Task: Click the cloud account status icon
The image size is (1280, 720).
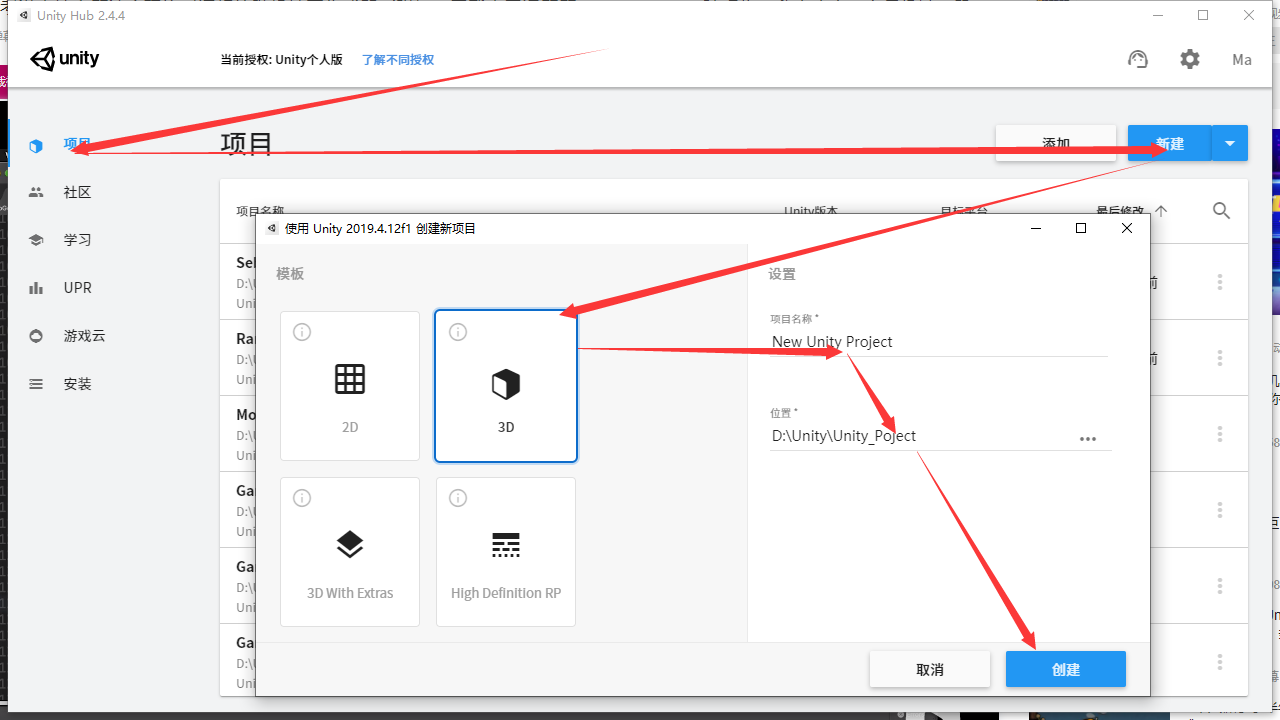Action: [x=1138, y=59]
